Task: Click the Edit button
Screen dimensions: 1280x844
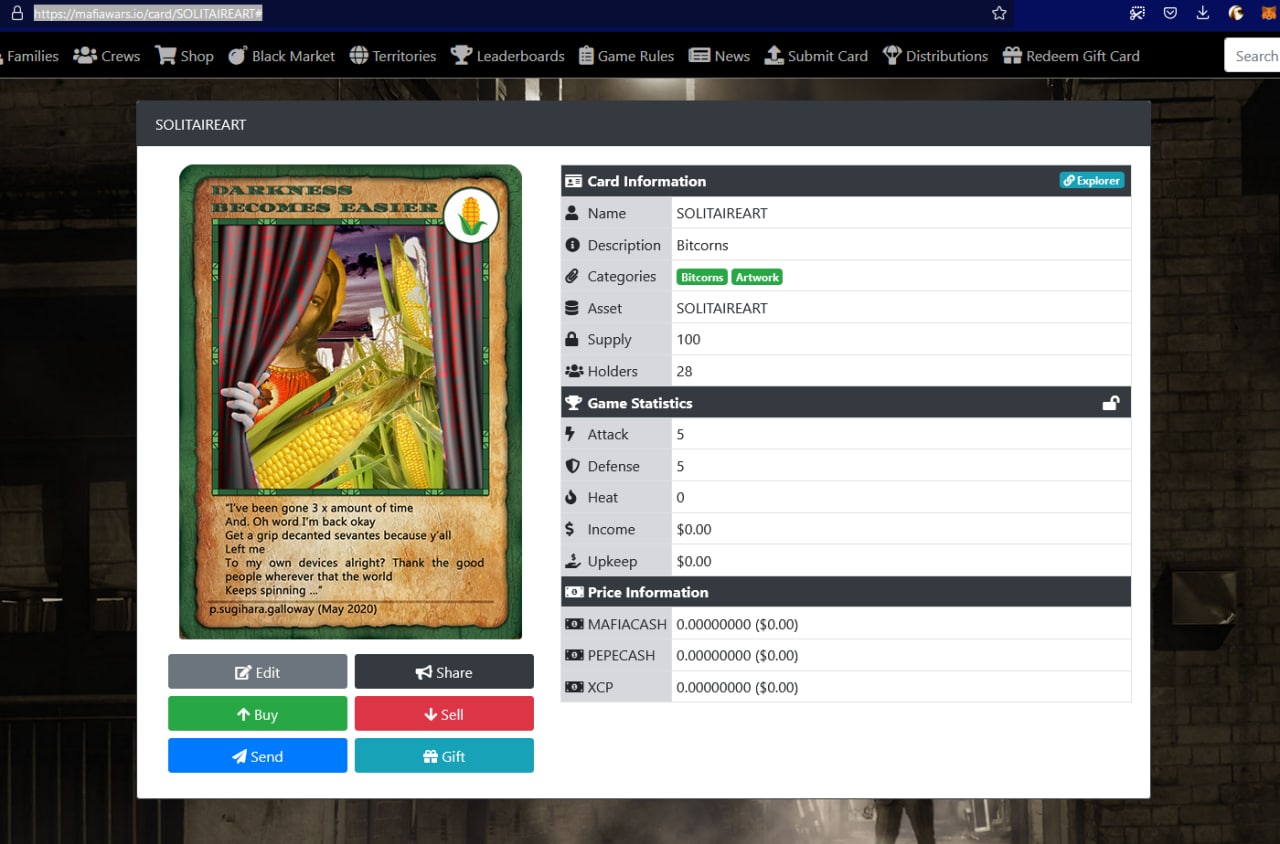Action: (258, 672)
